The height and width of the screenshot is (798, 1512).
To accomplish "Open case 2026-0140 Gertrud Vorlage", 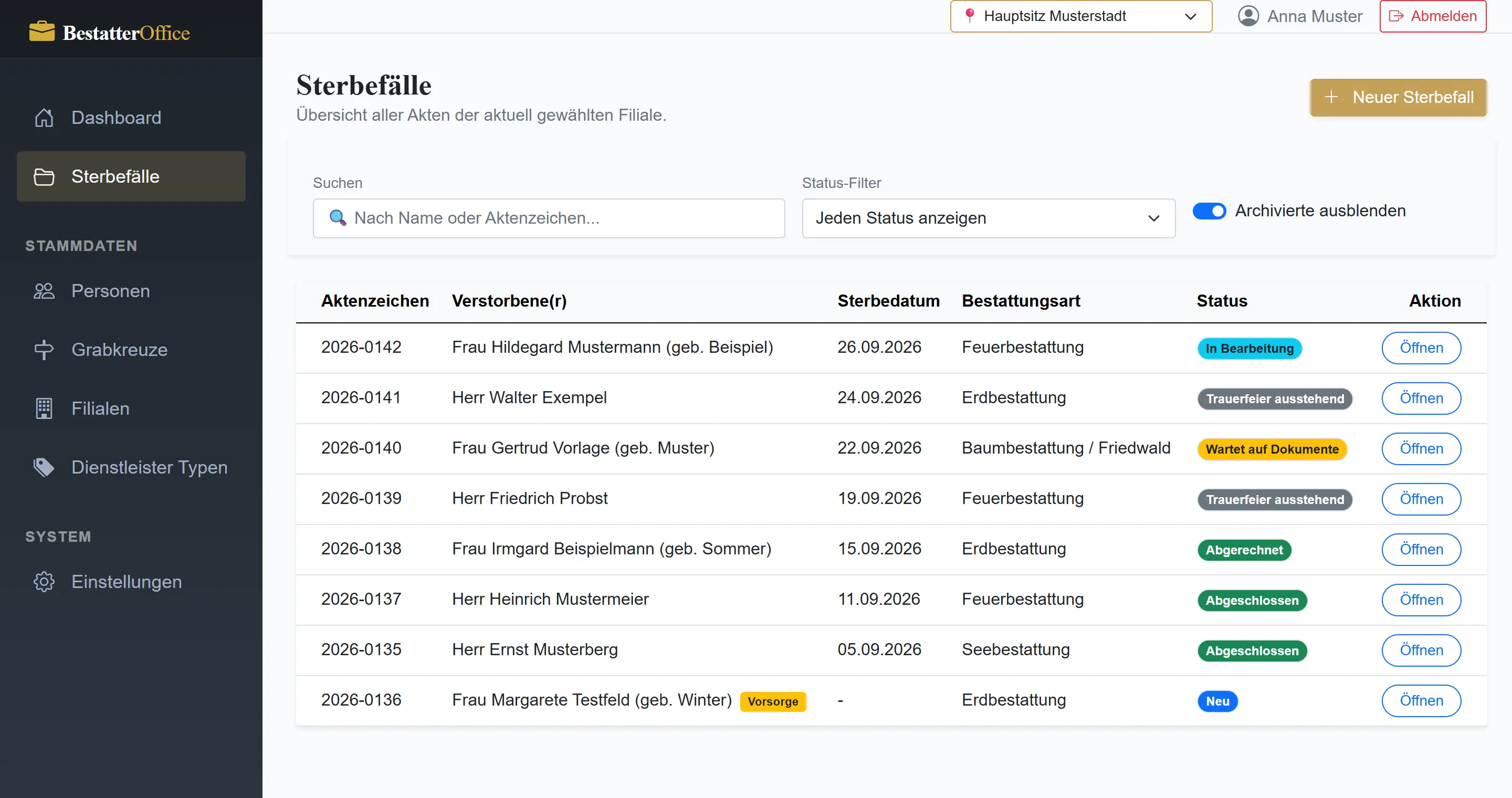I will (1421, 449).
